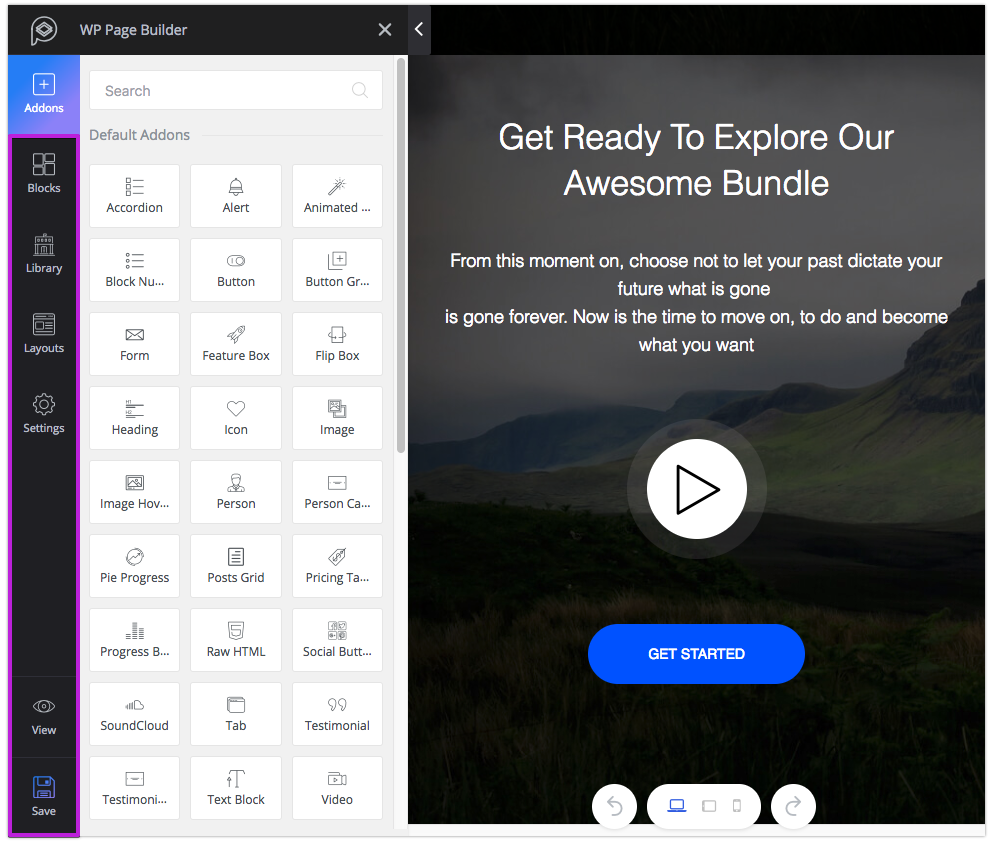
Task: Select the Social Button addon
Action: point(337,639)
